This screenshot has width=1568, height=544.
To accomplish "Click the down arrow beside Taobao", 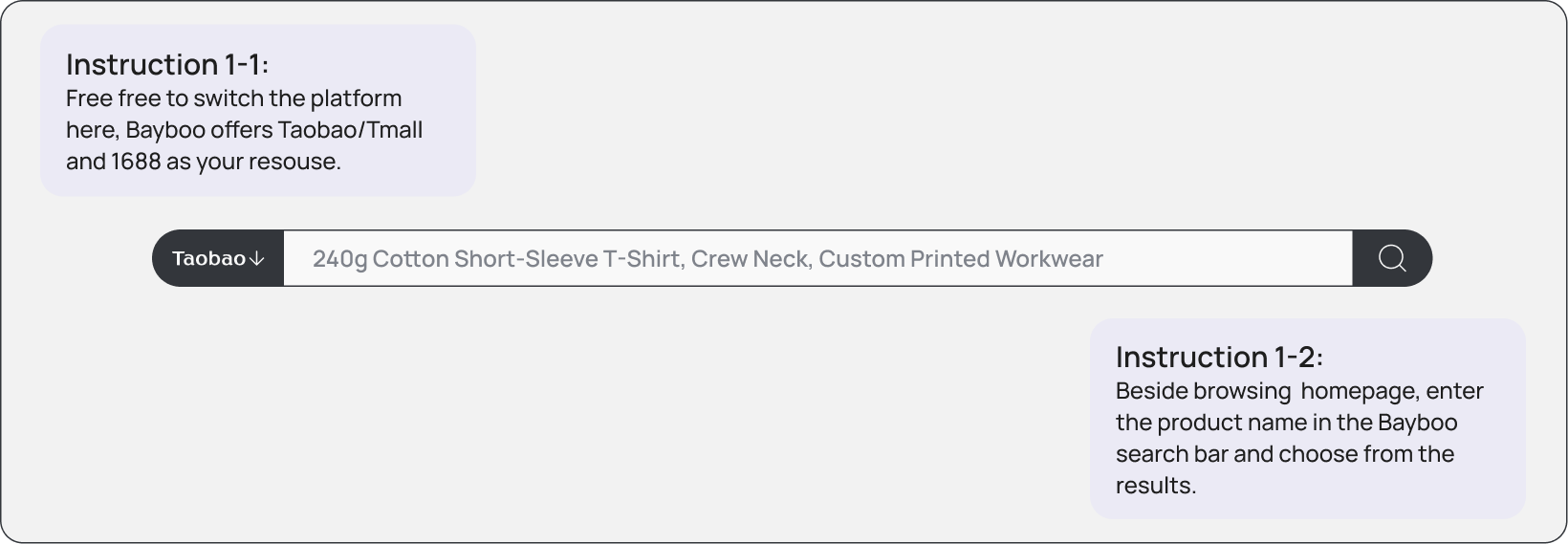I will point(256,259).
